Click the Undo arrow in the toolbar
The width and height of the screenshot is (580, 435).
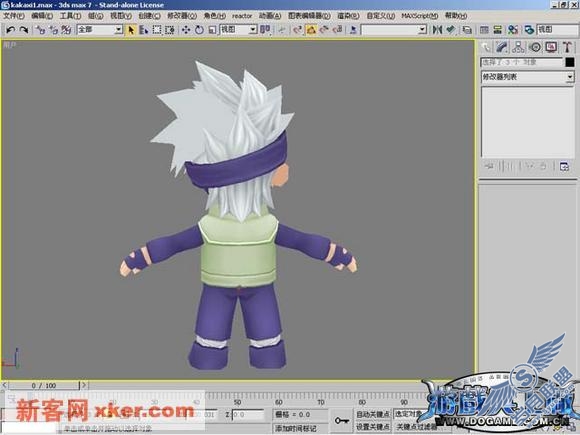[10, 30]
